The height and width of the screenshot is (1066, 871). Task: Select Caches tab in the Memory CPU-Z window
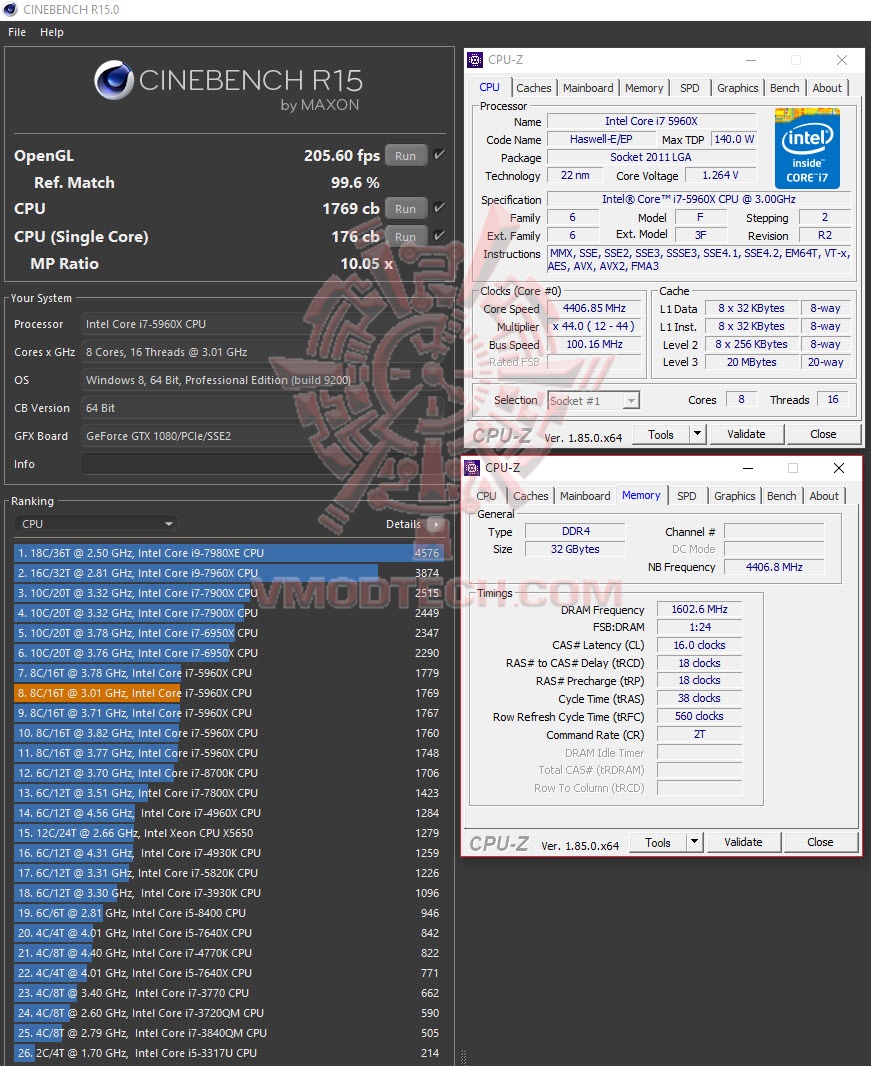tap(531, 496)
